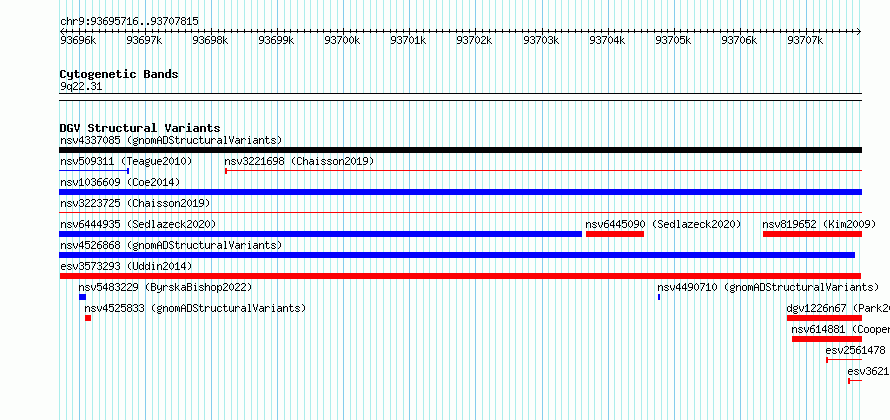Open nsv3223725 (Chaisson2019) variant label
Viewport: 890px width, 420px height.
click(x=135, y=203)
